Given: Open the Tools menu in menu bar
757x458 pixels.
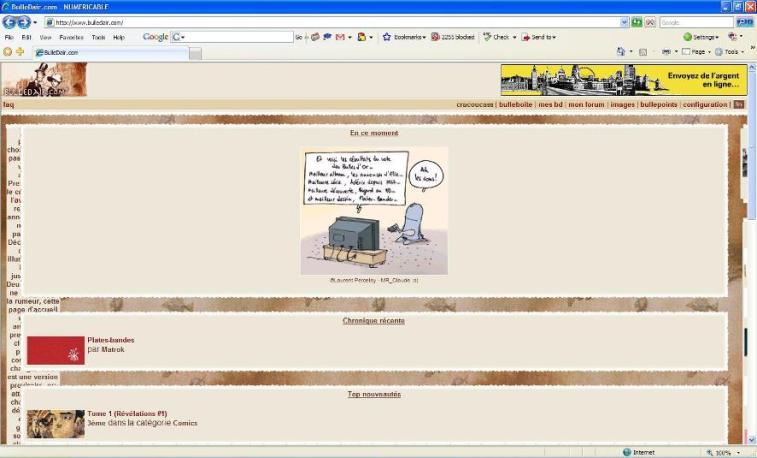Looking at the screenshot, I should tap(98, 37).
